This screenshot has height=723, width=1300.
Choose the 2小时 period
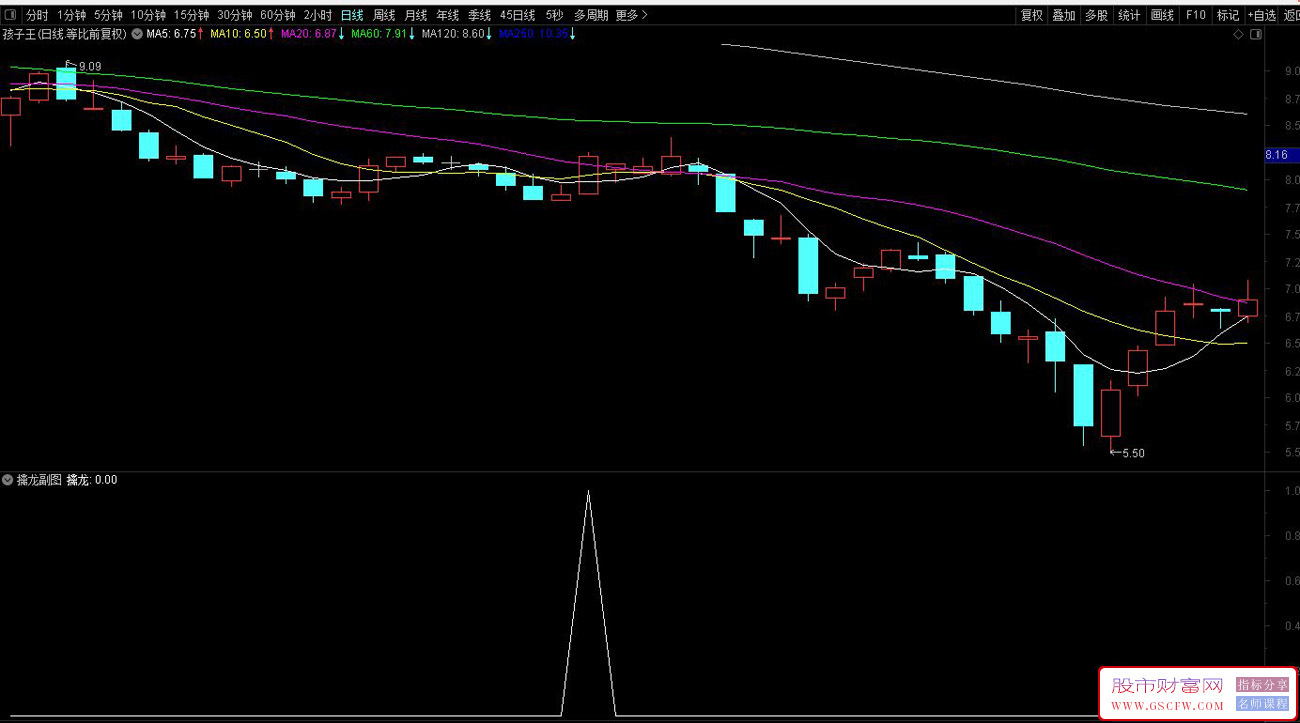tap(318, 15)
